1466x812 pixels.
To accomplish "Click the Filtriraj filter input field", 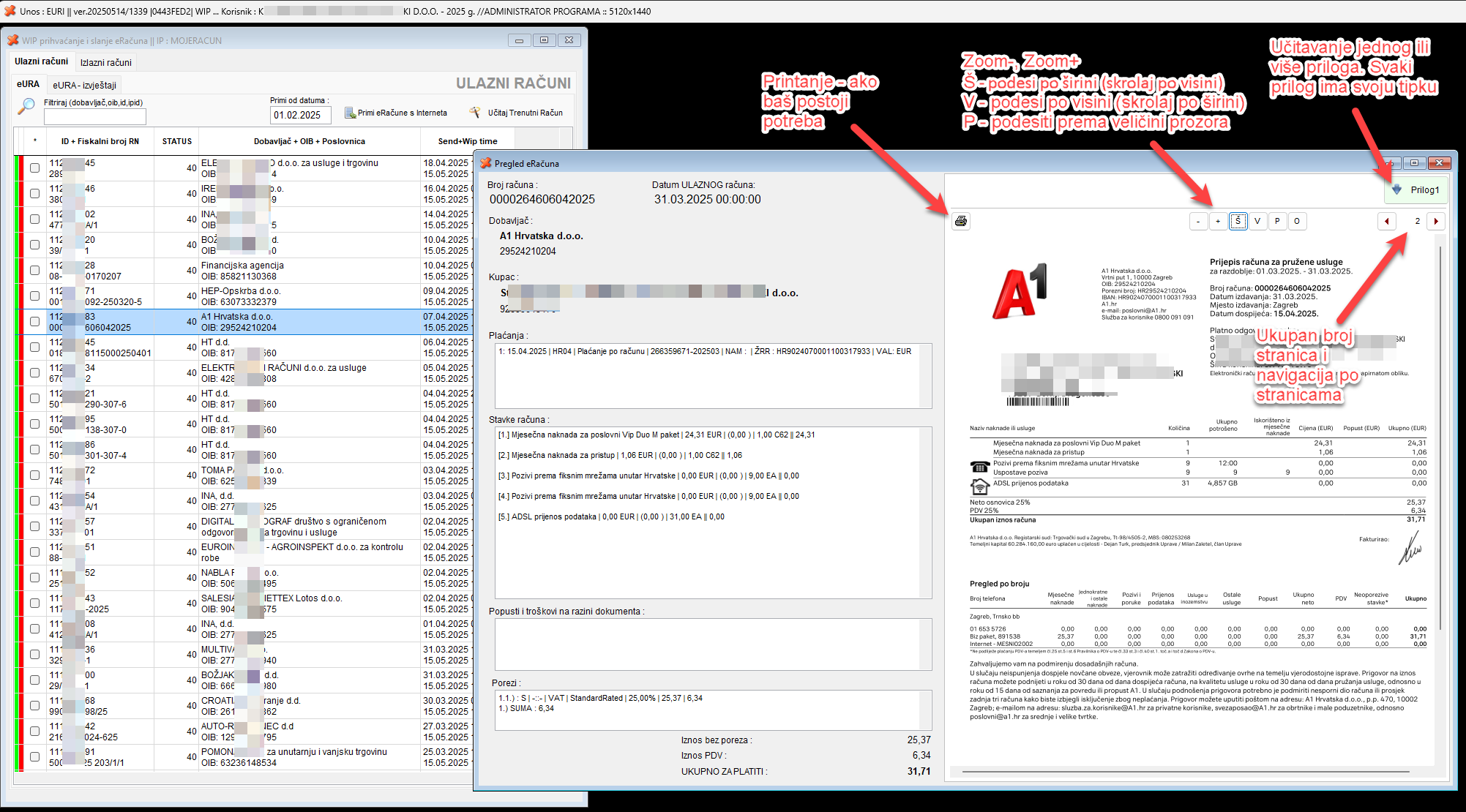I will tap(95, 116).
